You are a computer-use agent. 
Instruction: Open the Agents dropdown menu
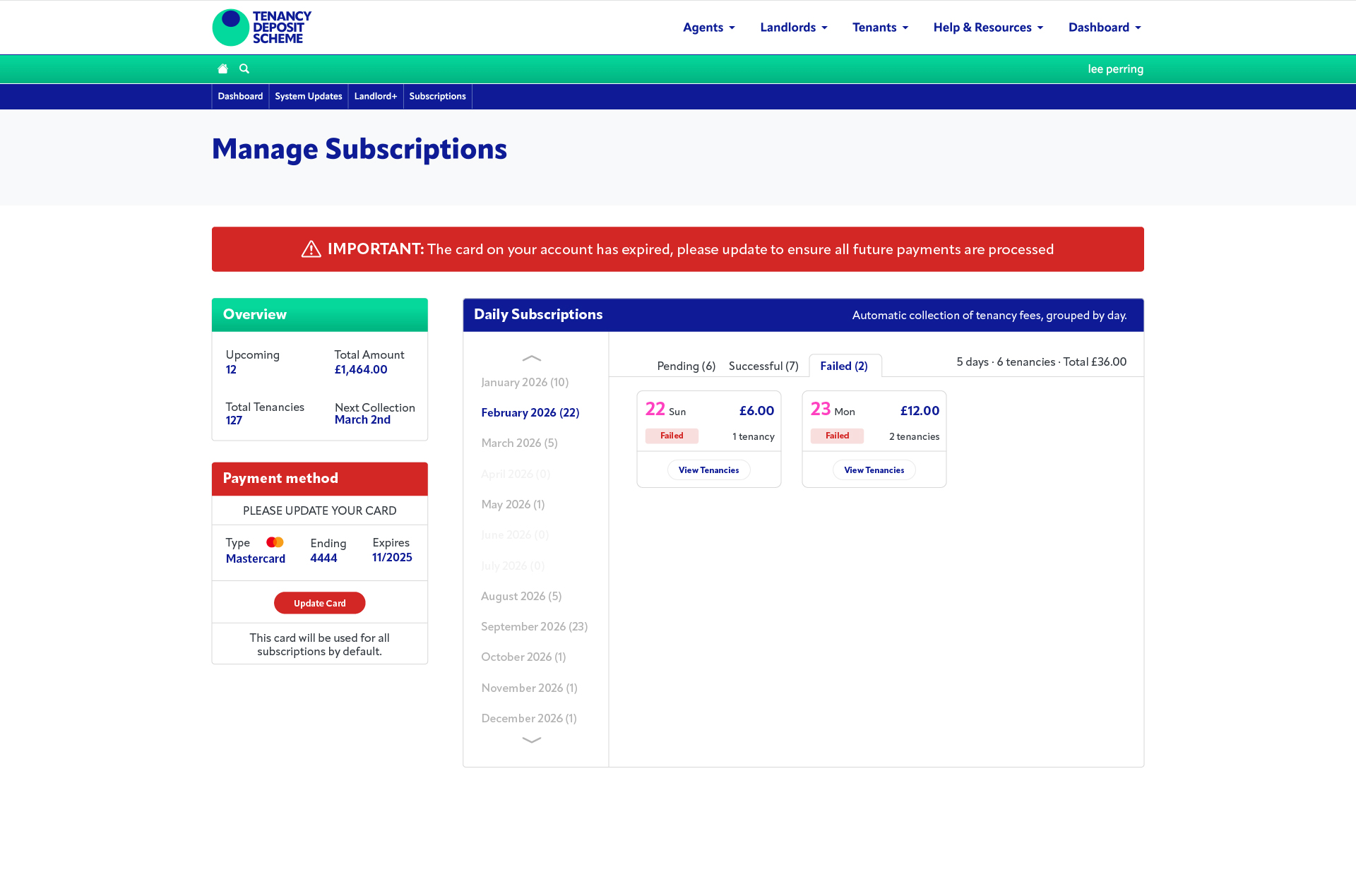708,28
